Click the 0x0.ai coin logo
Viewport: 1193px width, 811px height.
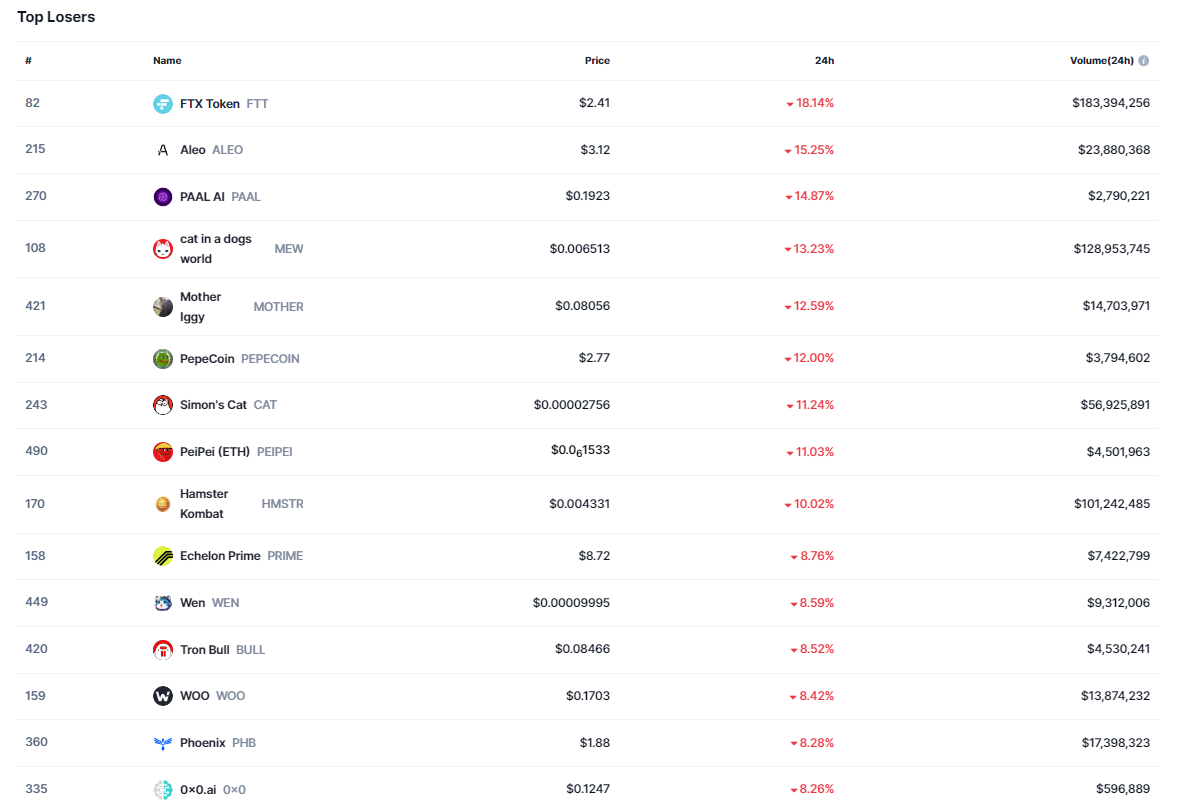(162, 790)
